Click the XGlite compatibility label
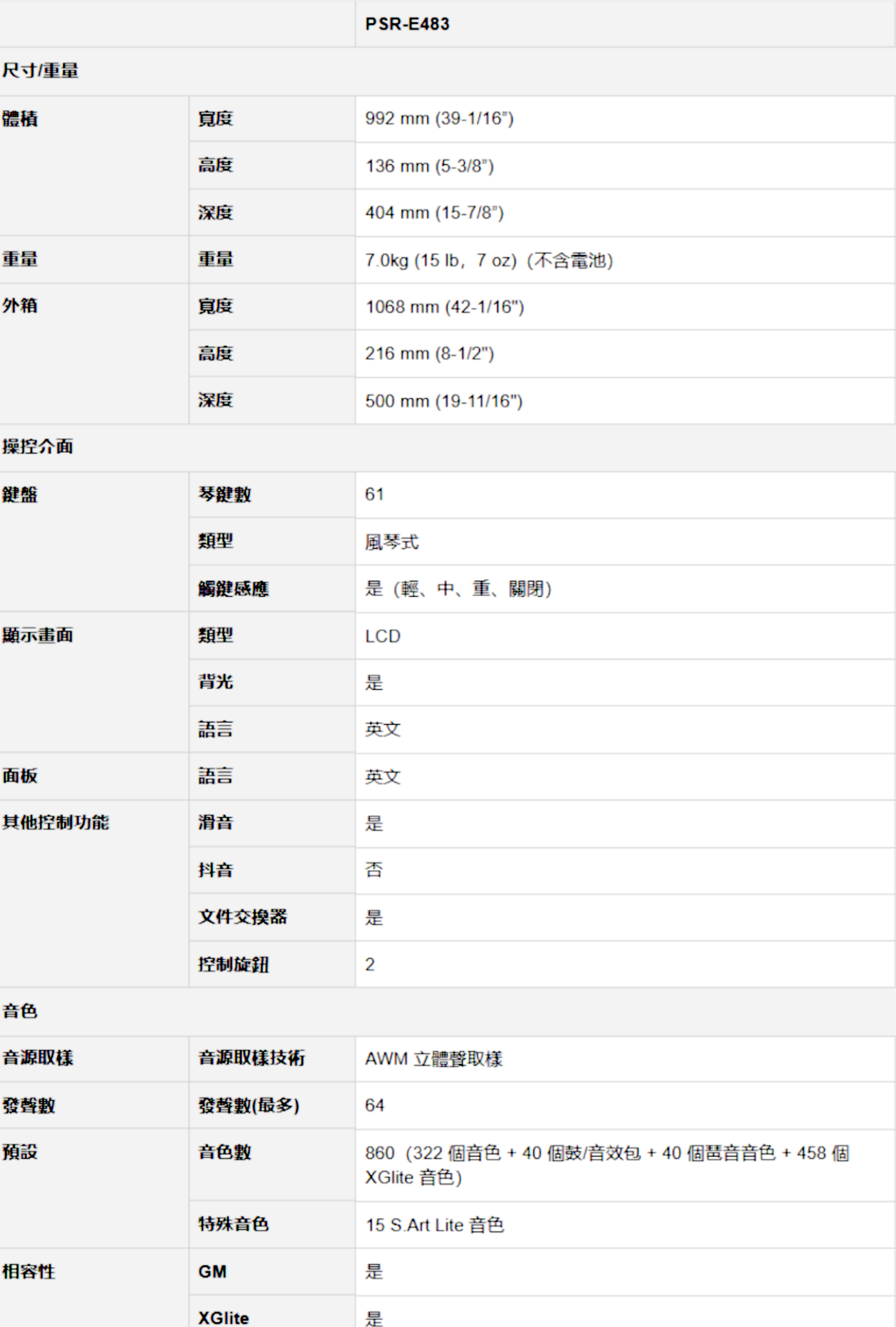Screen dimensions: 896x1327 pyautogui.click(x=223, y=1317)
